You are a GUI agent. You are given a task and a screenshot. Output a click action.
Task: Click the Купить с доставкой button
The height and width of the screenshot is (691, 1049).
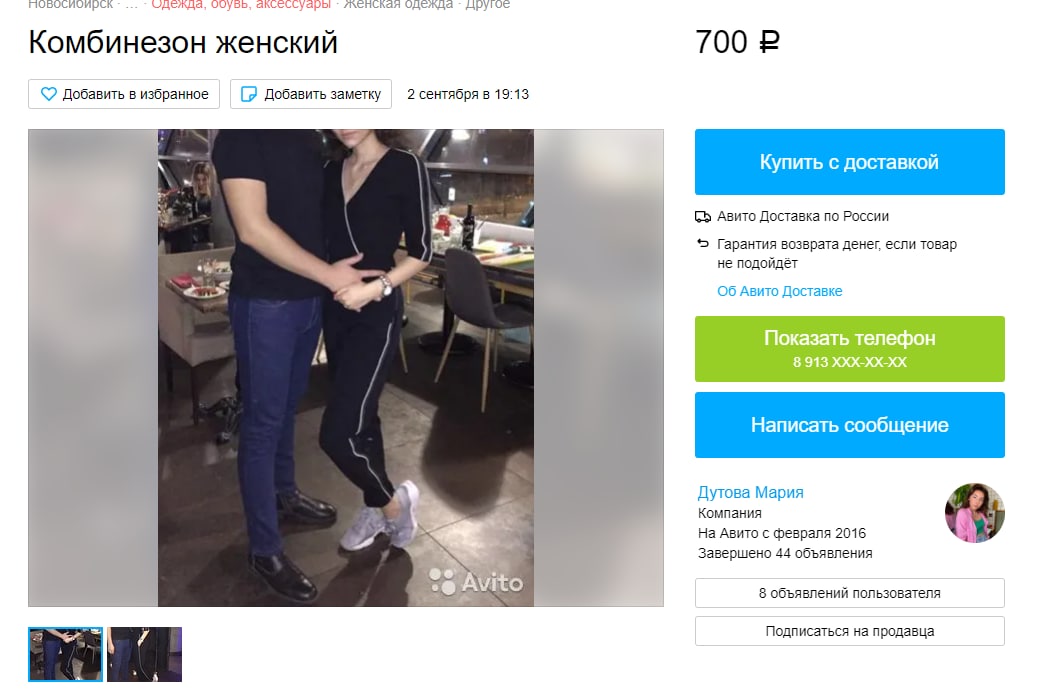click(850, 162)
